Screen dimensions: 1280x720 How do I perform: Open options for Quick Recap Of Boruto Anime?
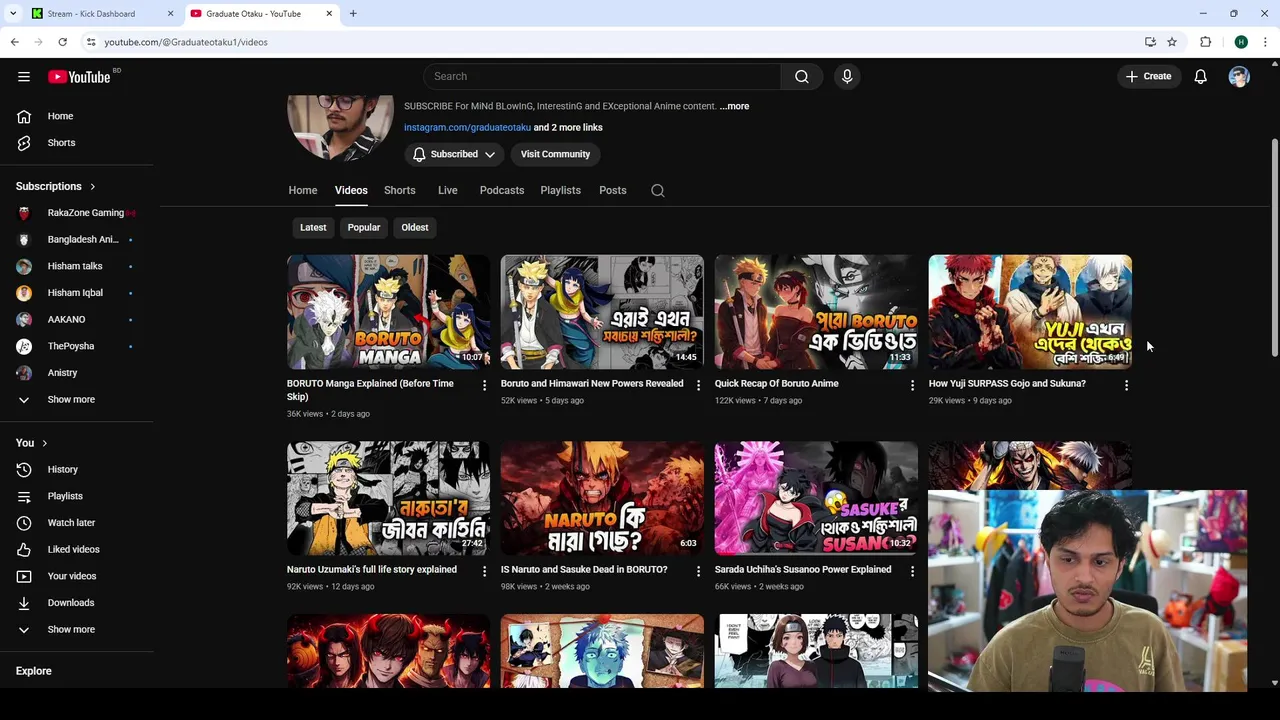pos(912,385)
